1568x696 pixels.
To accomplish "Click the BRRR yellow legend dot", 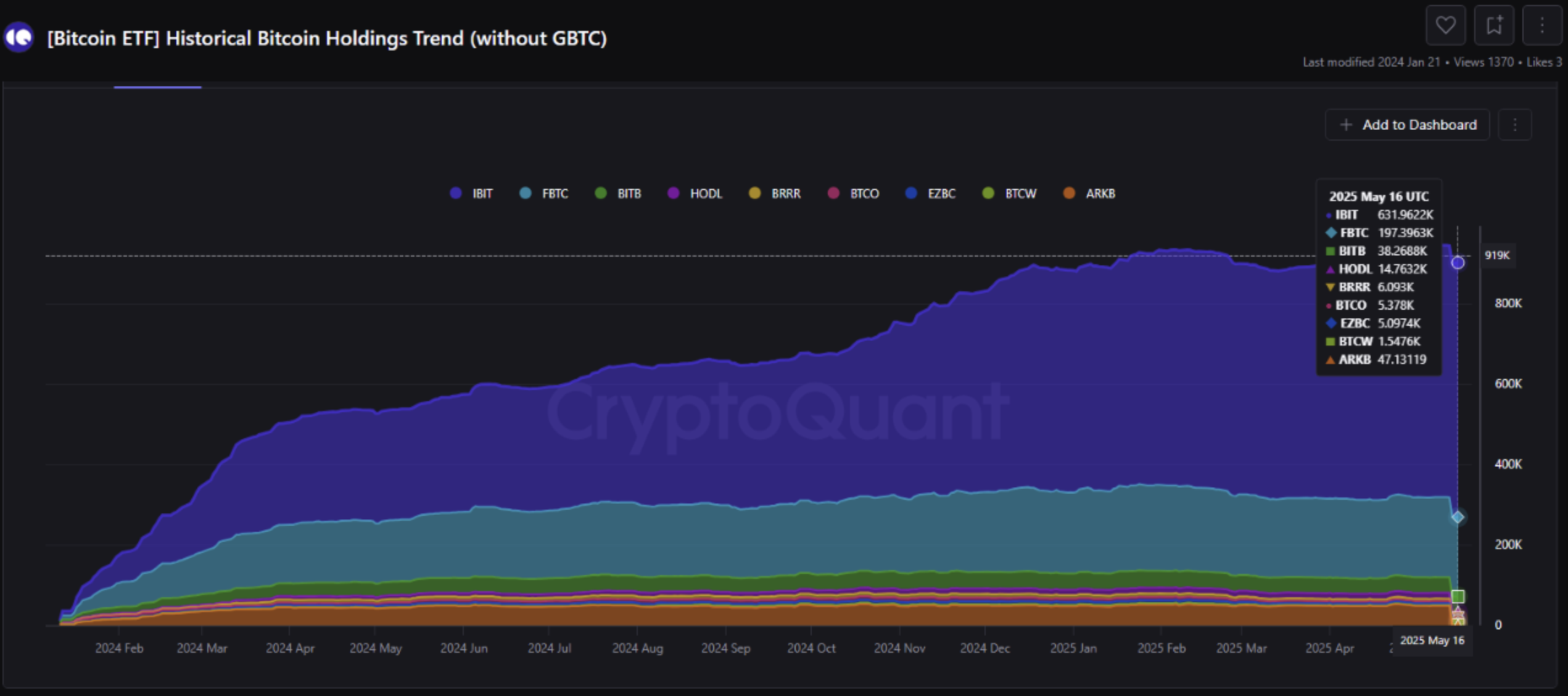I will [x=754, y=193].
